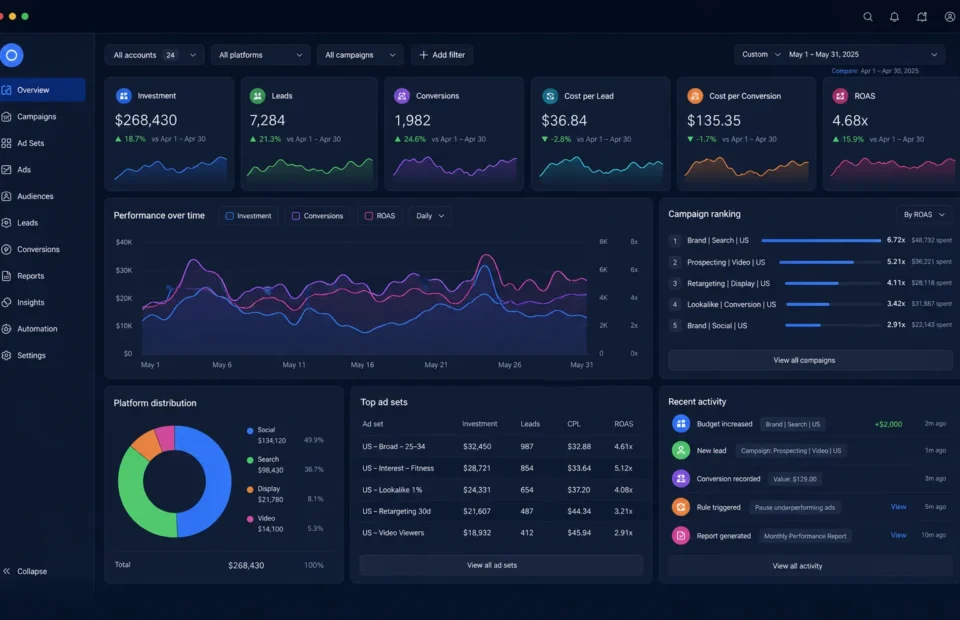Click View all campaigns button
The width and height of the screenshot is (960, 620).
(809, 360)
